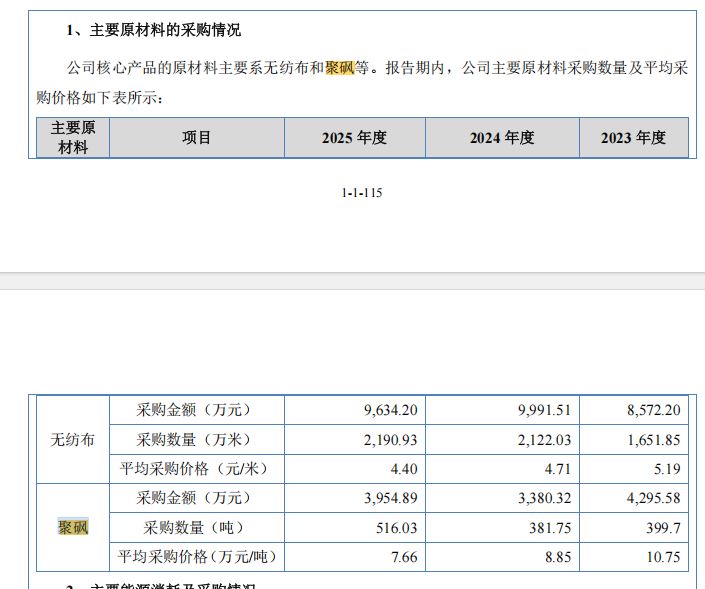Click value 381.75

[x=550, y=527]
